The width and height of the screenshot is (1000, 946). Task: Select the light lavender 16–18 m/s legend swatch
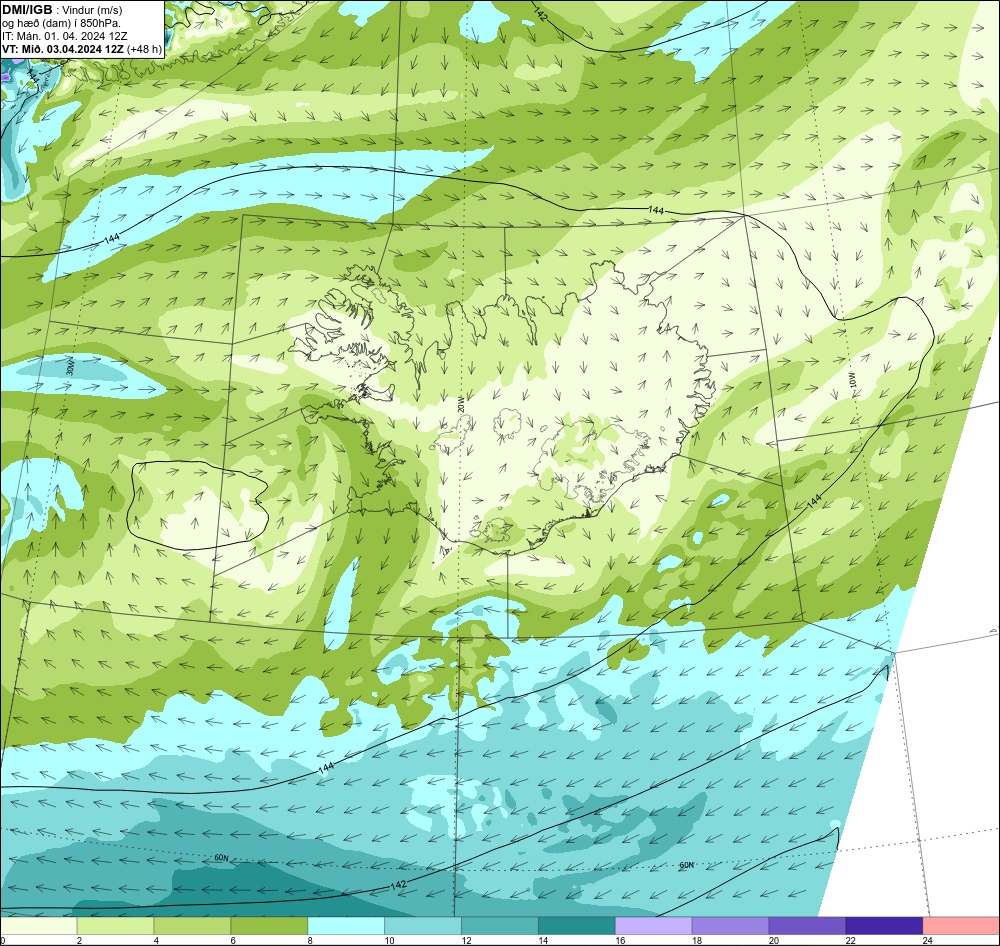654,926
